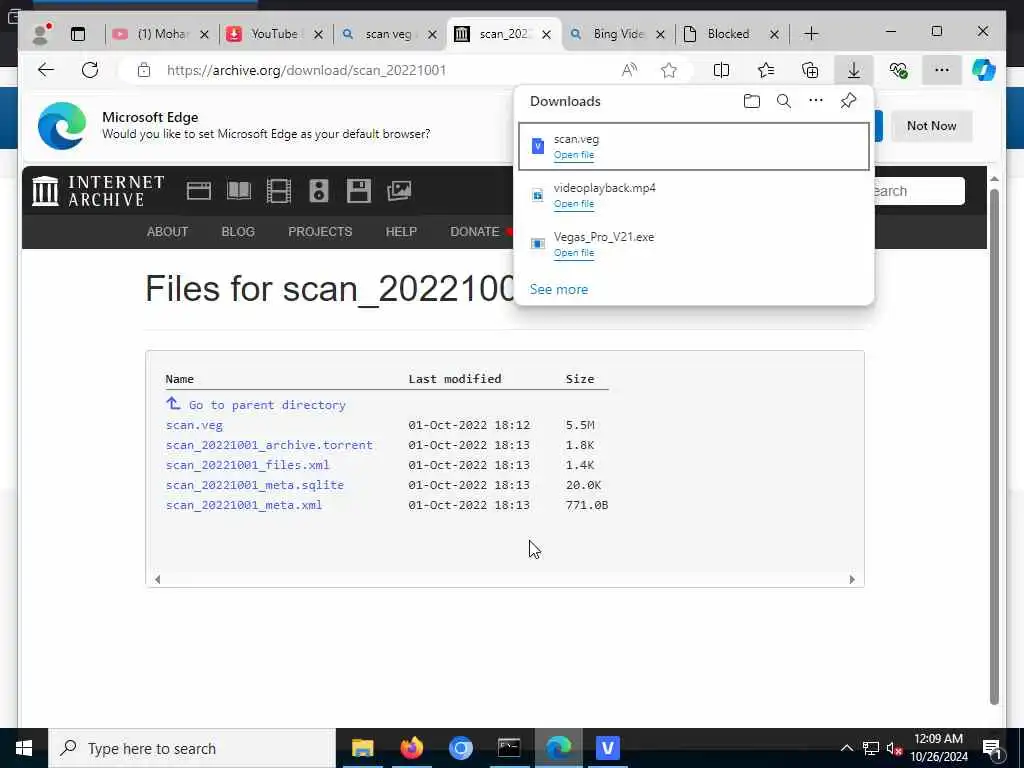The width and height of the screenshot is (1024, 768).
Task: Click the browser back arrow
Action: tap(46, 70)
